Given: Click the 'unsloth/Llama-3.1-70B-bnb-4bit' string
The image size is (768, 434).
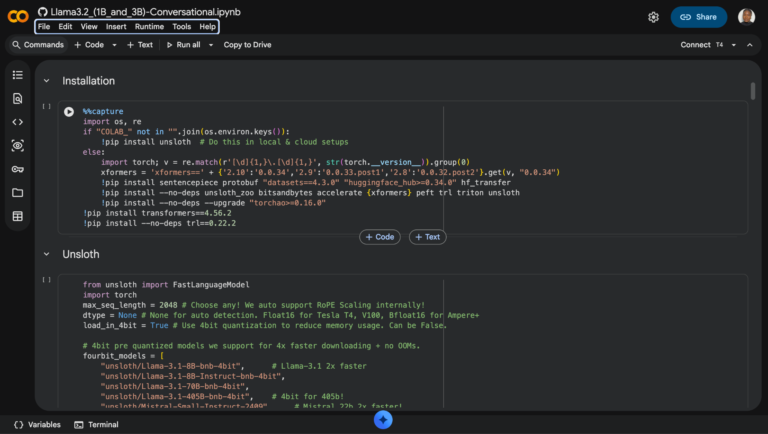Looking at the screenshot, I should coord(173,386).
